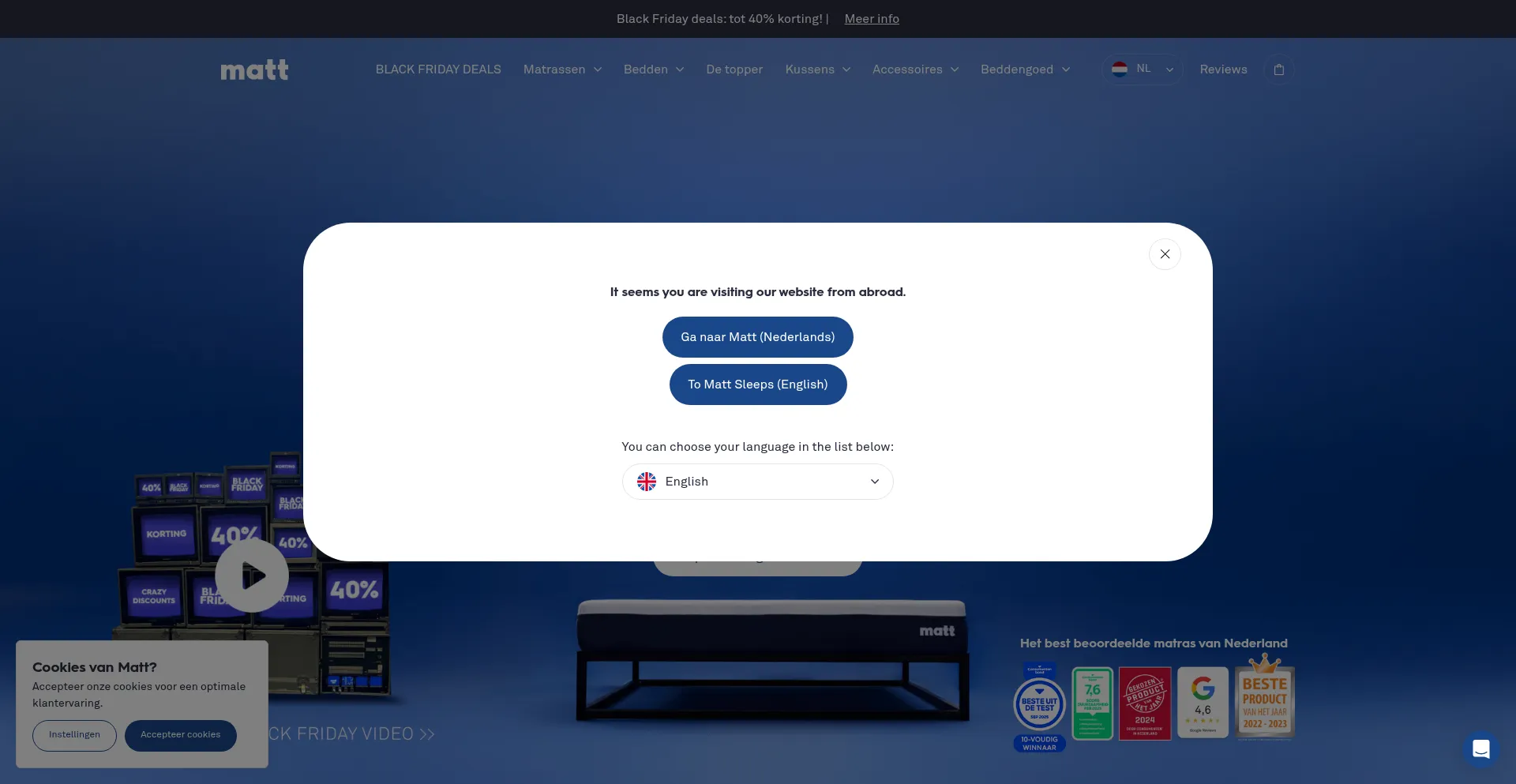1516x784 pixels.
Task: Expand the Beddengoed menu
Action: pyautogui.click(x=1025, y=69)
